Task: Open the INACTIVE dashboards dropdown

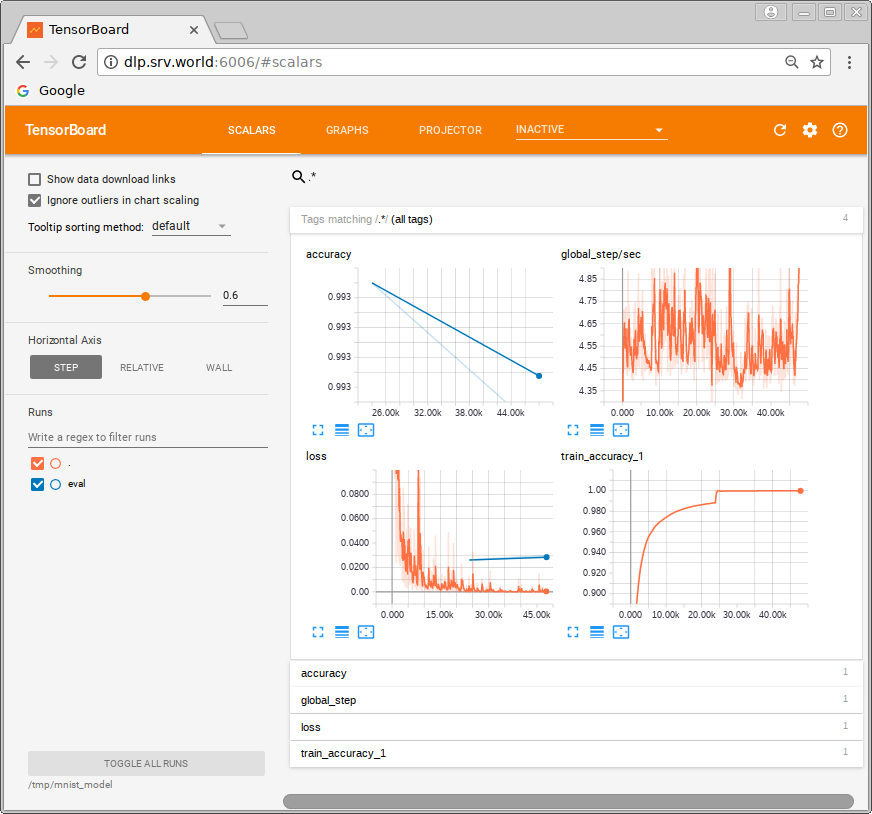Action: [591, 130]
